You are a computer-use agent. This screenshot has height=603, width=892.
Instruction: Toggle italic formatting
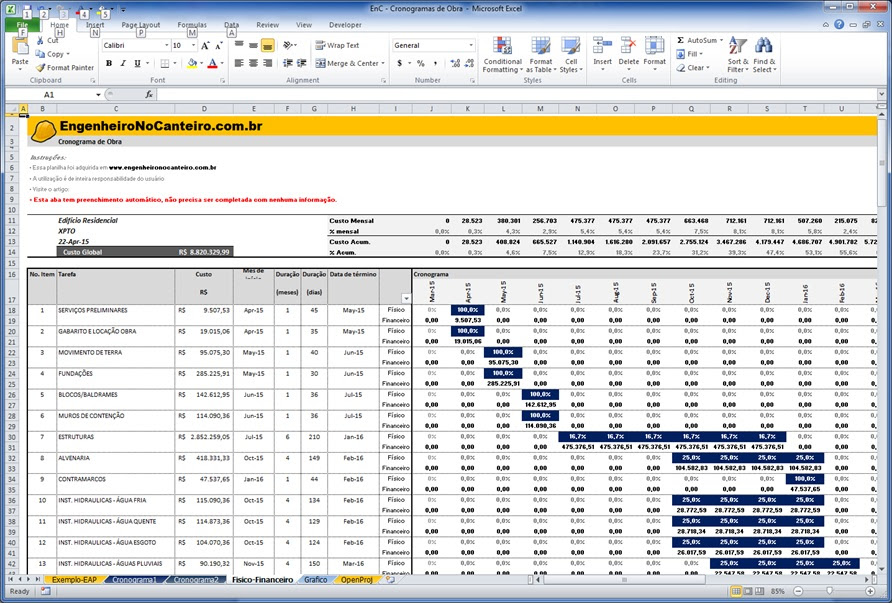coord(123,63)
